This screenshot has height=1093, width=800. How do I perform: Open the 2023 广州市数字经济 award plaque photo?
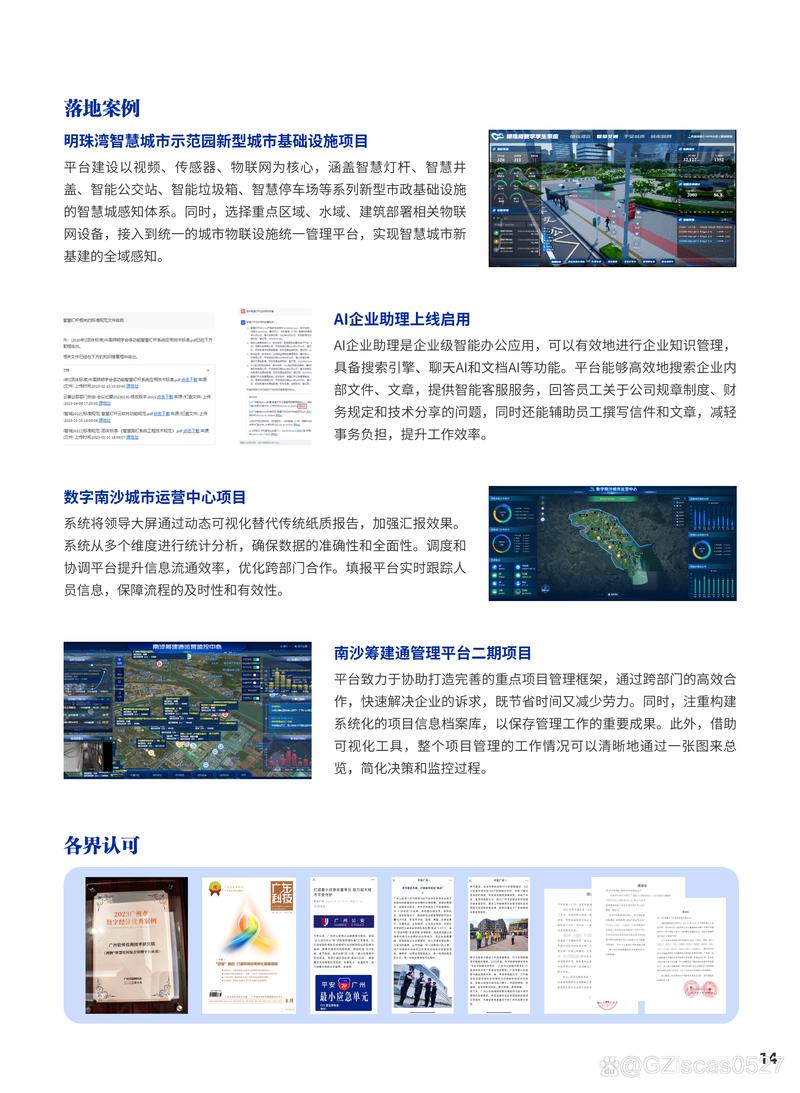[137, 945]
